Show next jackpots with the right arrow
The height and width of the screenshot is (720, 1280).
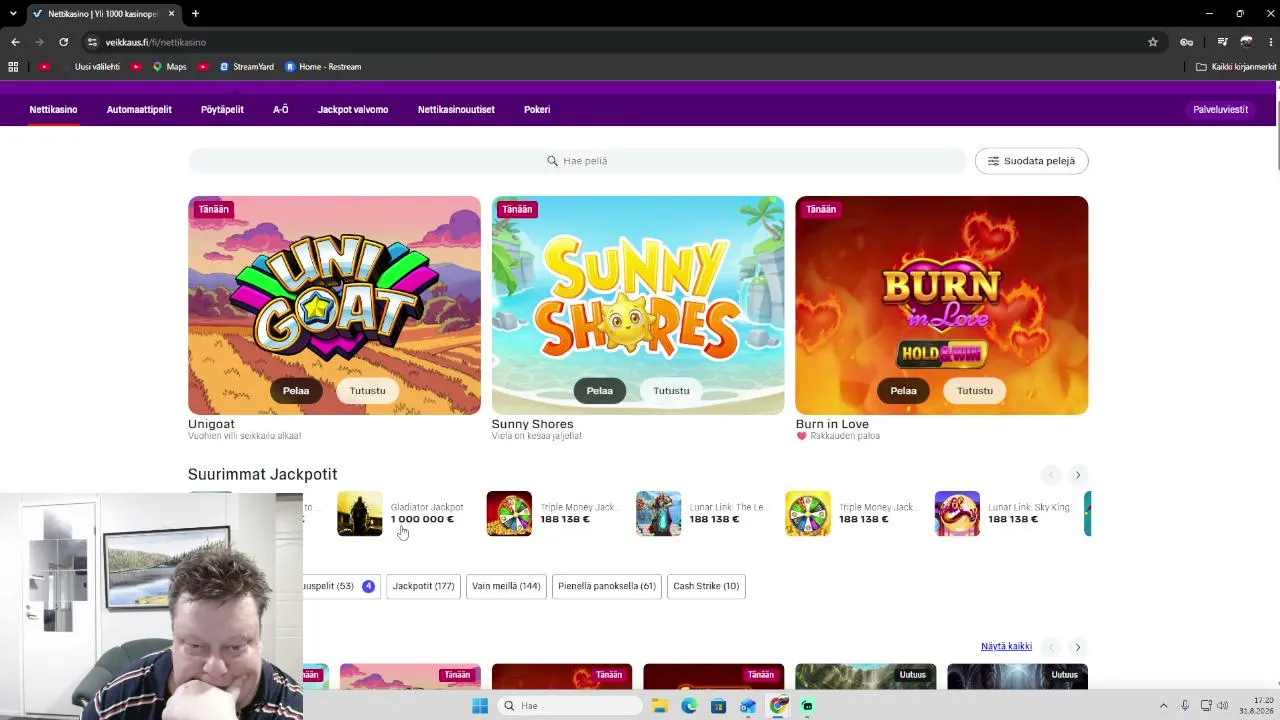click(x=1077, y=475)
